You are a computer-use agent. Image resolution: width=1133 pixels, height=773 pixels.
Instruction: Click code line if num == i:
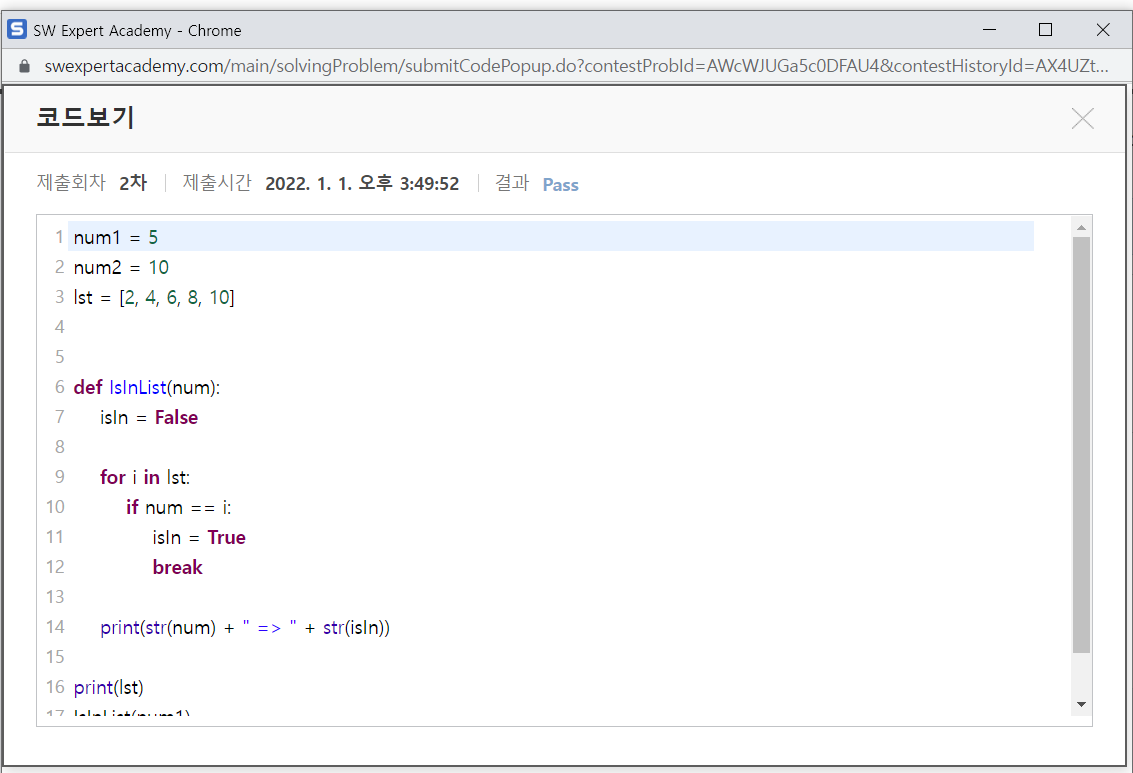(x=178, y=508)
